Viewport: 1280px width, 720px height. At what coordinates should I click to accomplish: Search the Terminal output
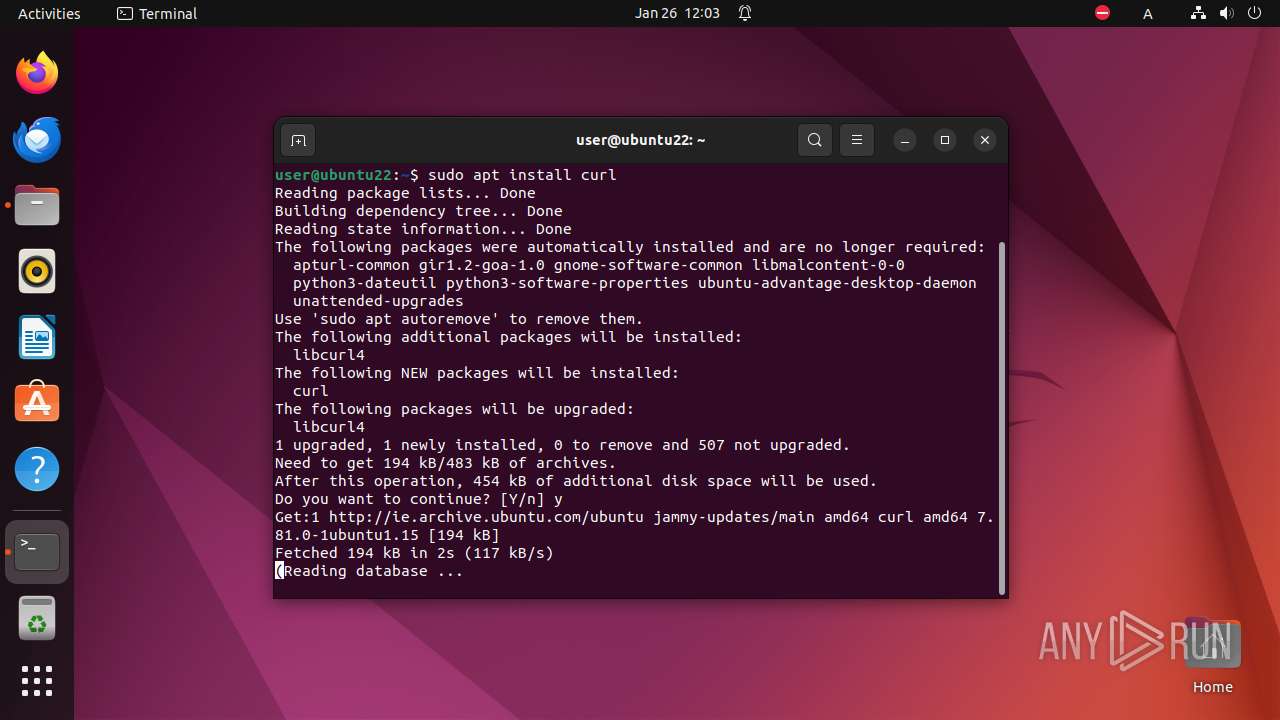point(815,140)
